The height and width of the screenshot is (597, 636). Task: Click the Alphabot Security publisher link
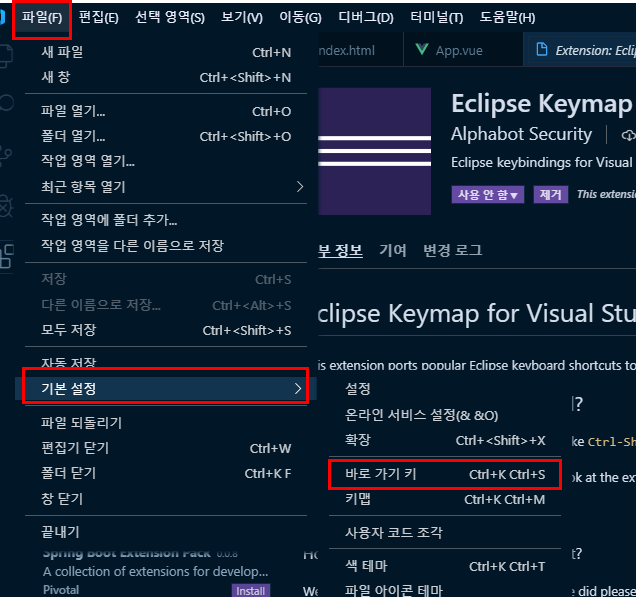point(521,134)
